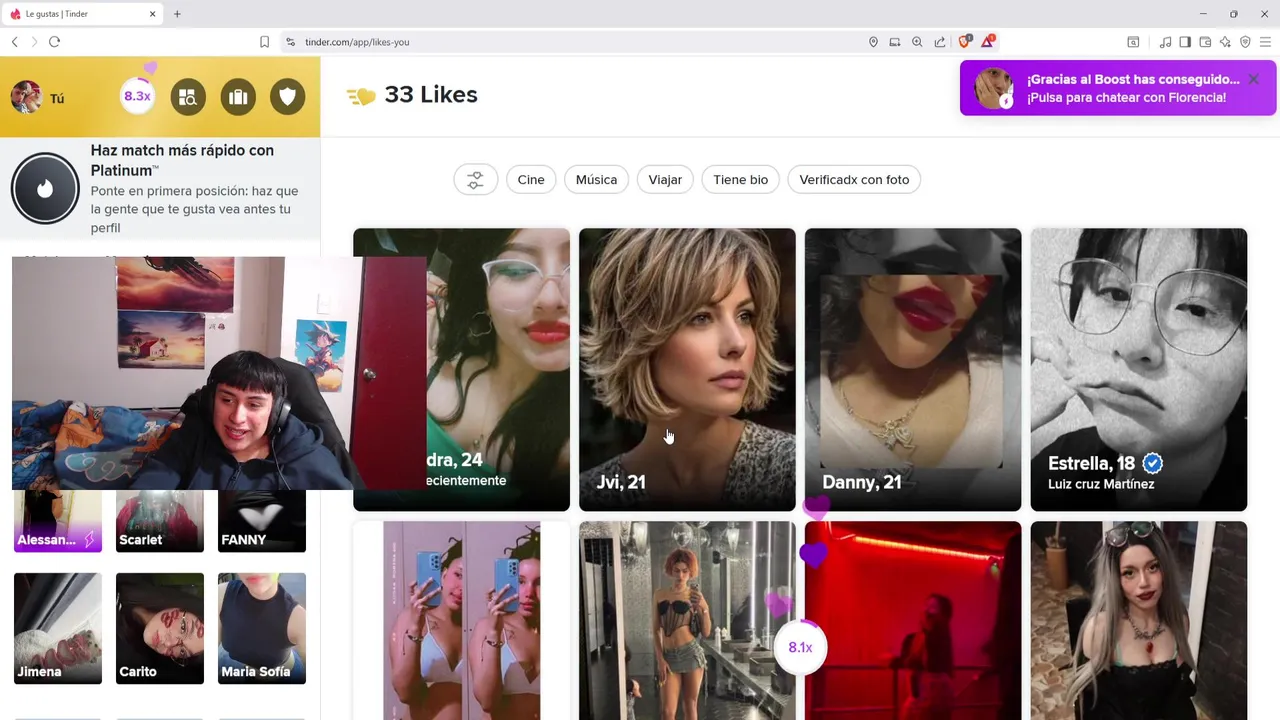The width and height of the screenshot is (1280, 720).
Task: Open the Safety shield icon
Action: click(x=288, y=97)
